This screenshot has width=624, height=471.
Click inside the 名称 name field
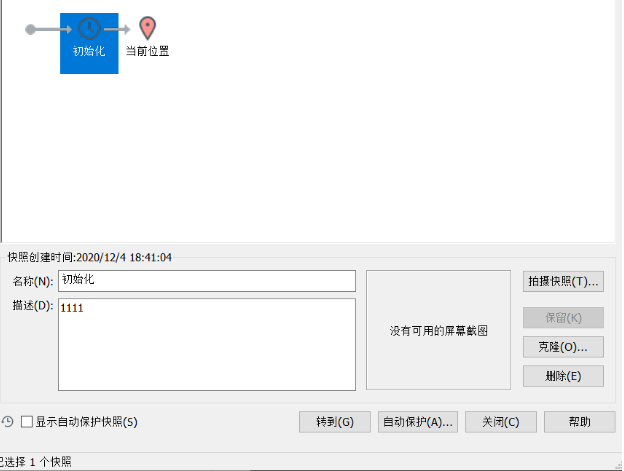(x=206, y=281)
